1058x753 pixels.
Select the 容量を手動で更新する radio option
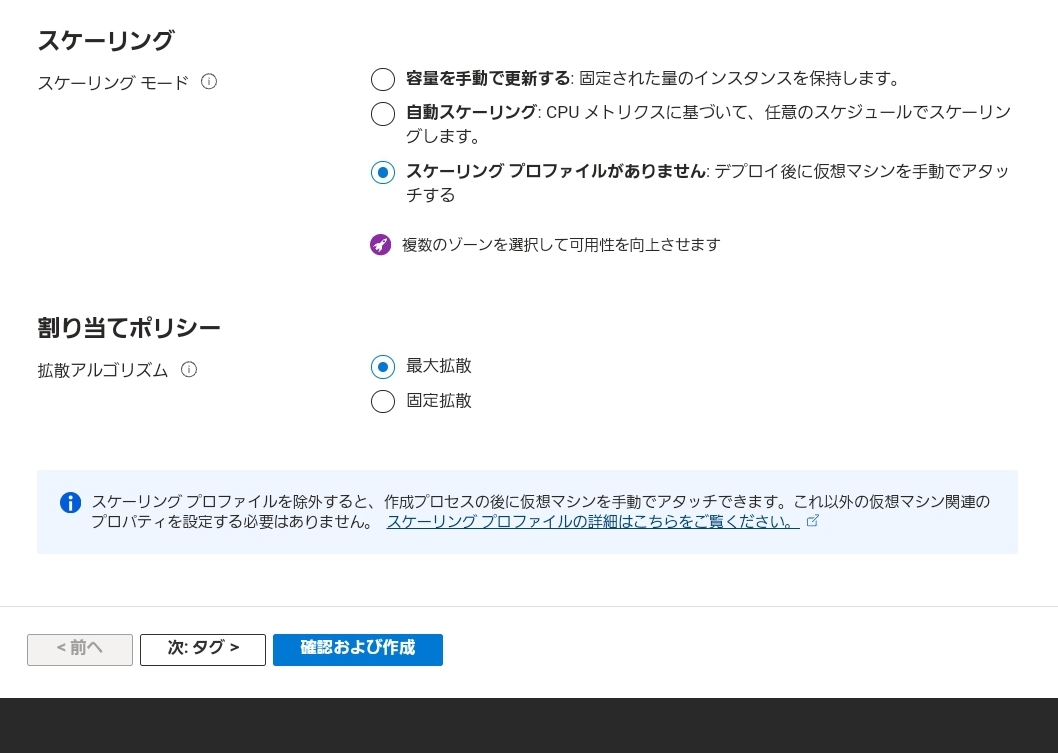[x=383, y=80]
